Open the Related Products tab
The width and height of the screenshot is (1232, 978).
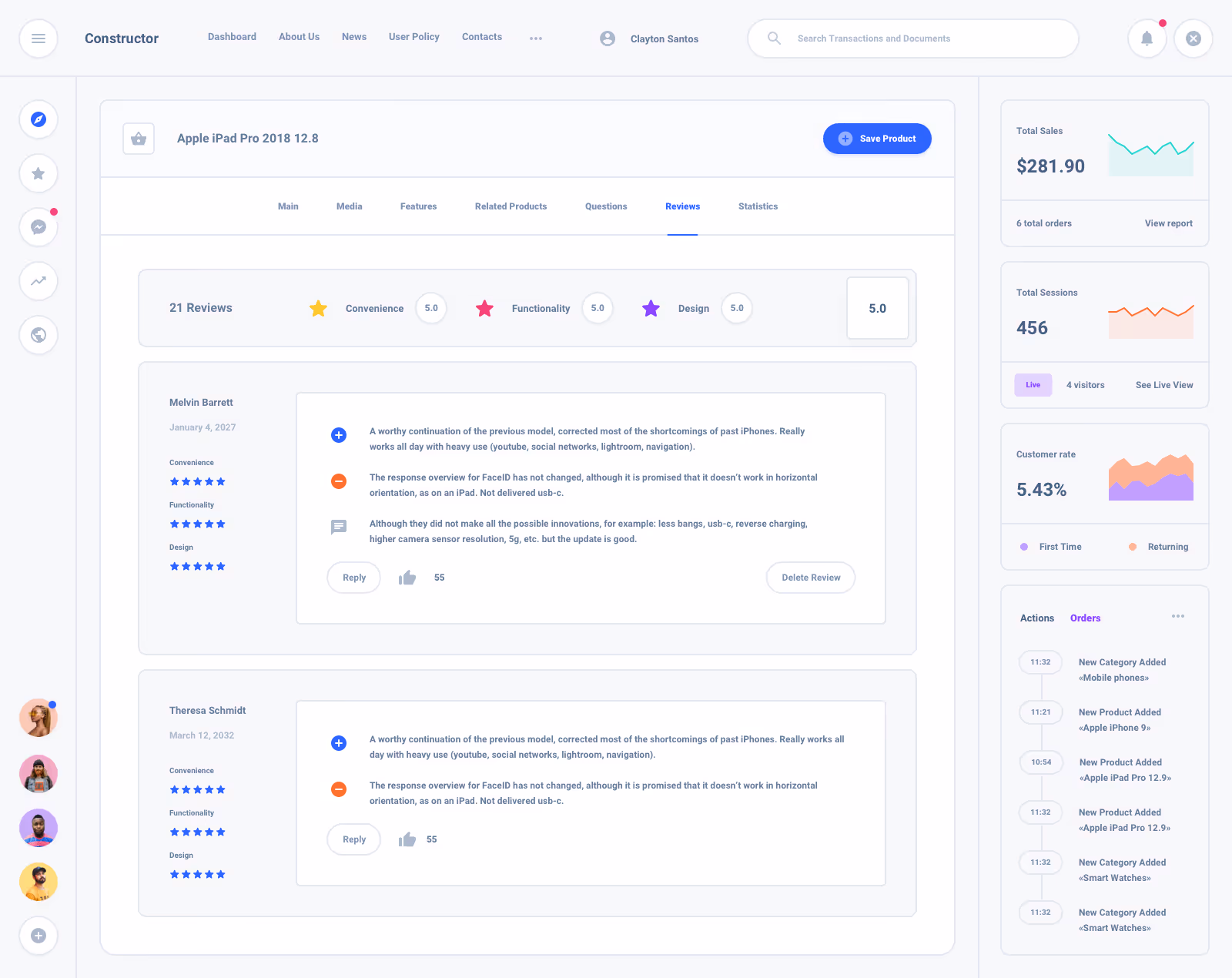coord(511,206)
